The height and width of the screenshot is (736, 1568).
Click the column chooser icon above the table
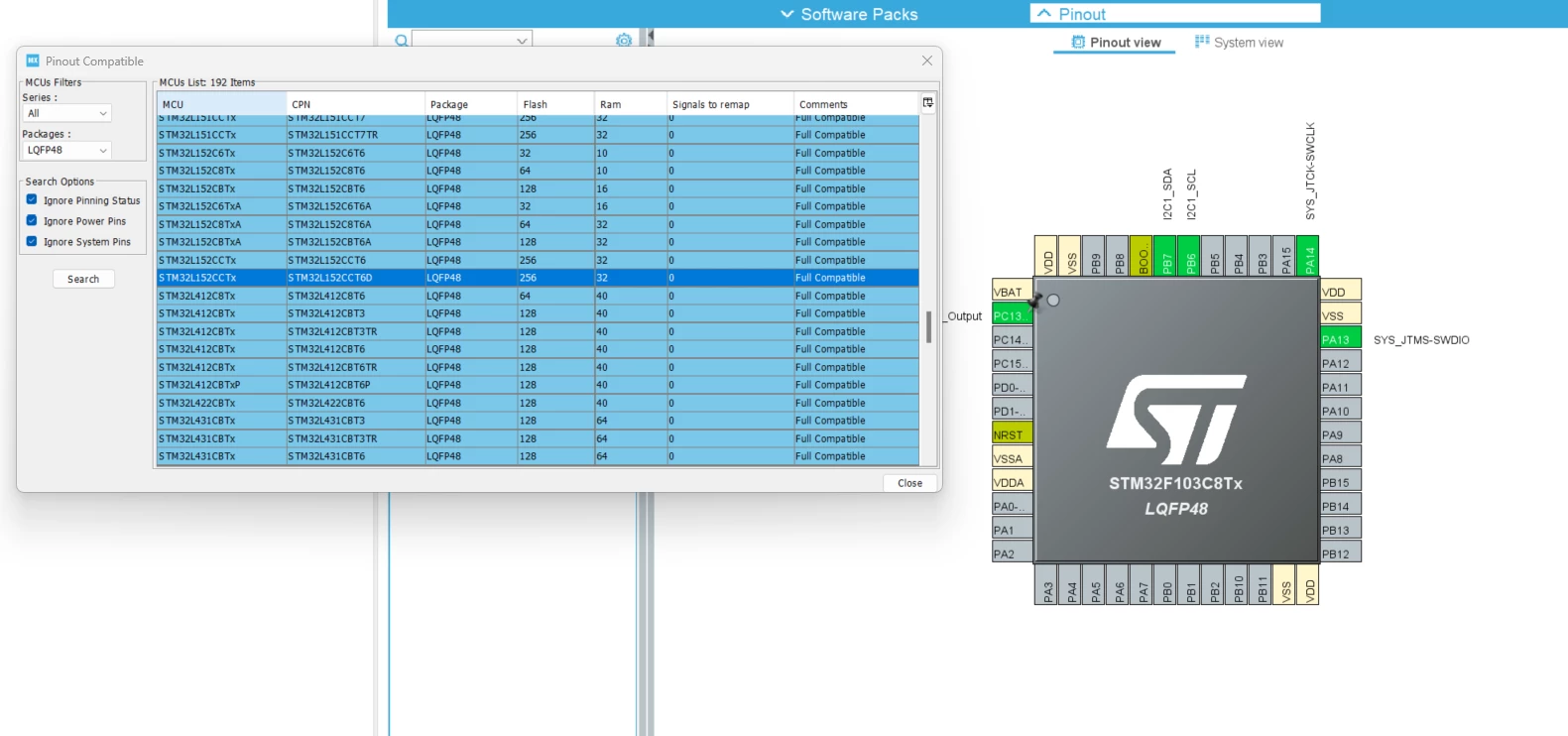(x=928, y=102)
